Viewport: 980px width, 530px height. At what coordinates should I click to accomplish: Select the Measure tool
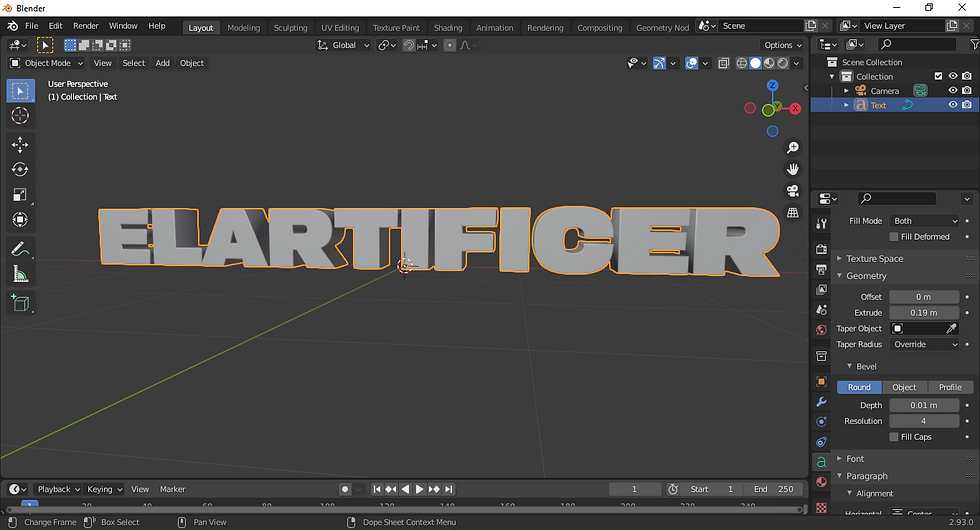point(20,274)
